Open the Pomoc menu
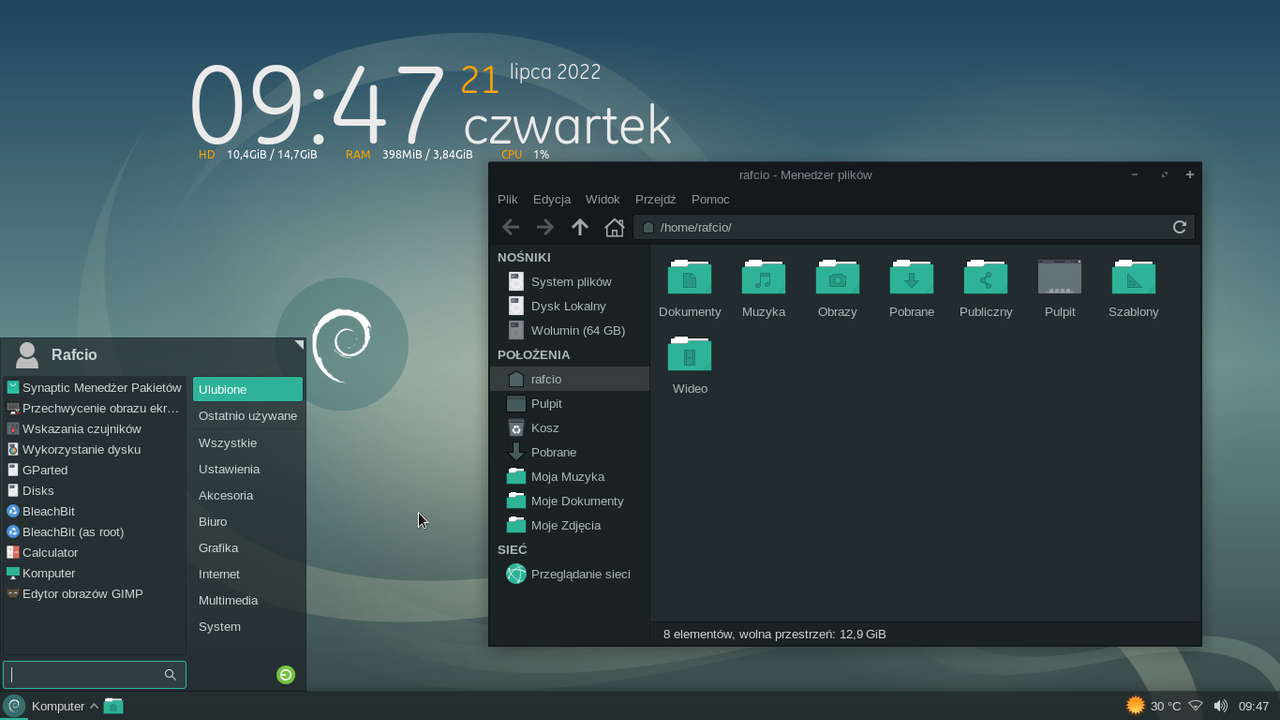This screenshot has width=1280, height=720. click(x=710, y=199)
